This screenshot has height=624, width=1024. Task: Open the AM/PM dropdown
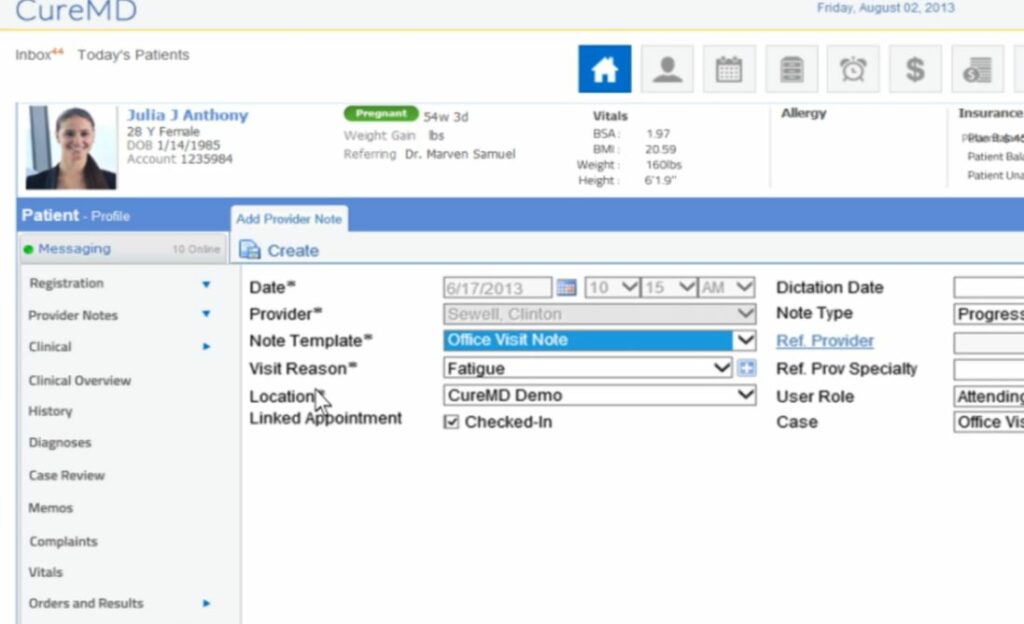726,287
